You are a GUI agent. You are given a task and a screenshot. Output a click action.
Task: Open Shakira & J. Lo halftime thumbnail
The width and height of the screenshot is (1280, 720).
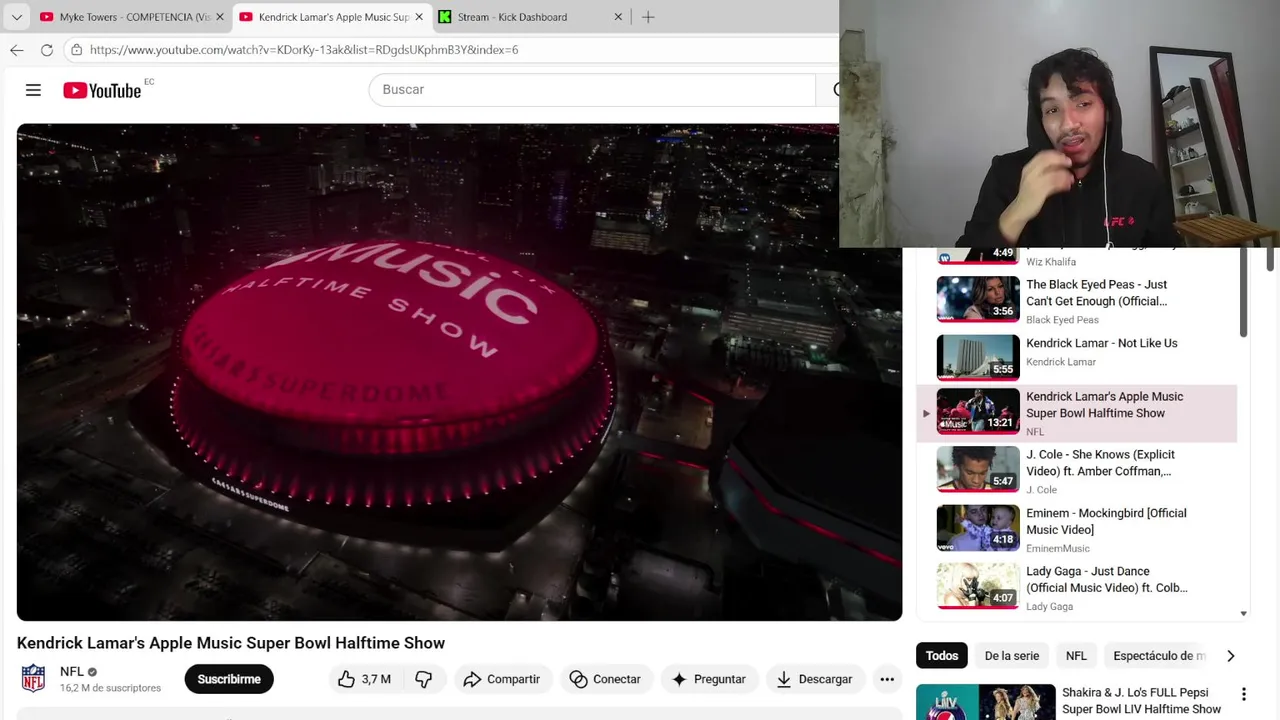coord(986,702)
